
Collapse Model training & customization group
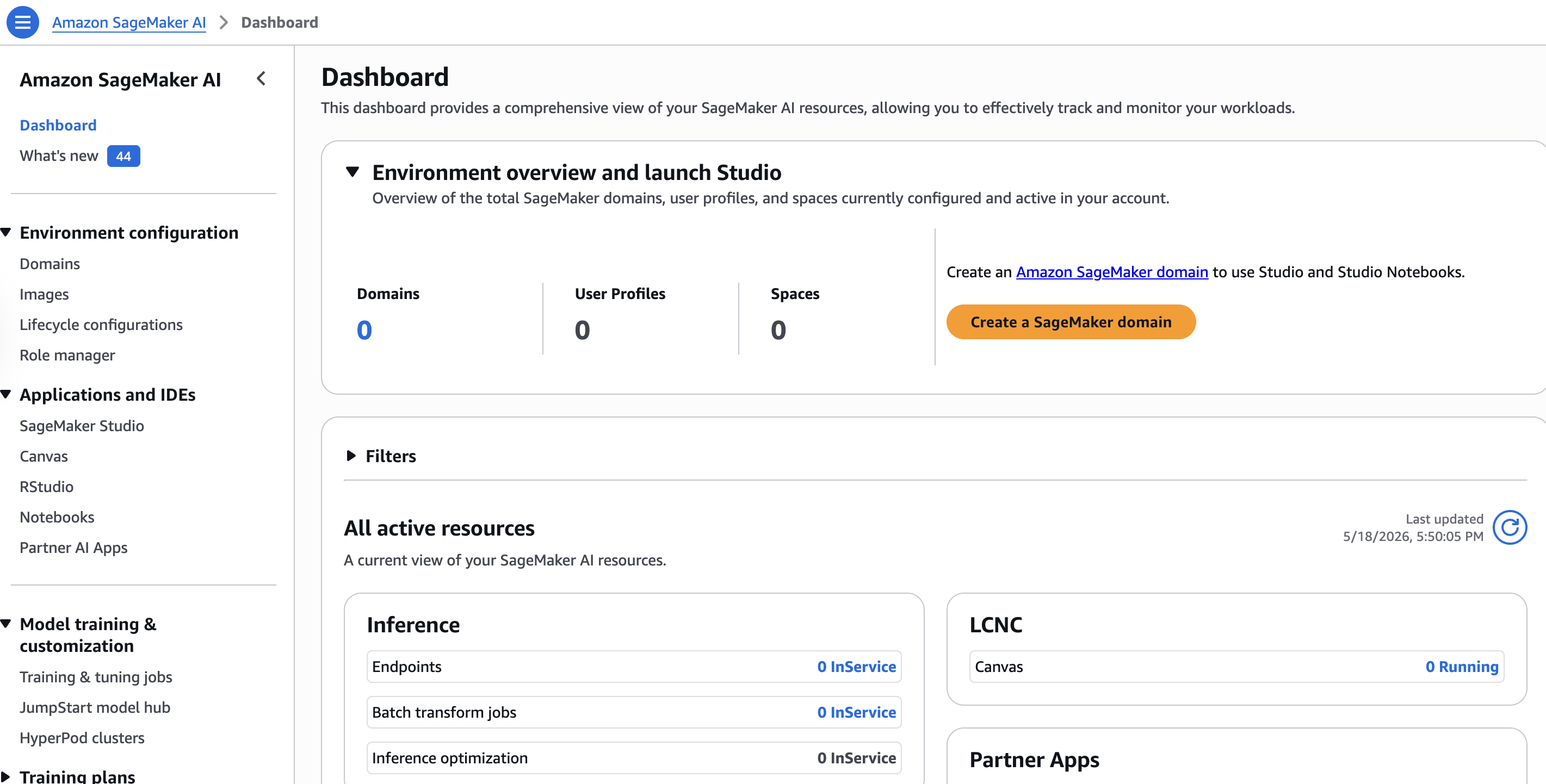[x=6, y=624]
